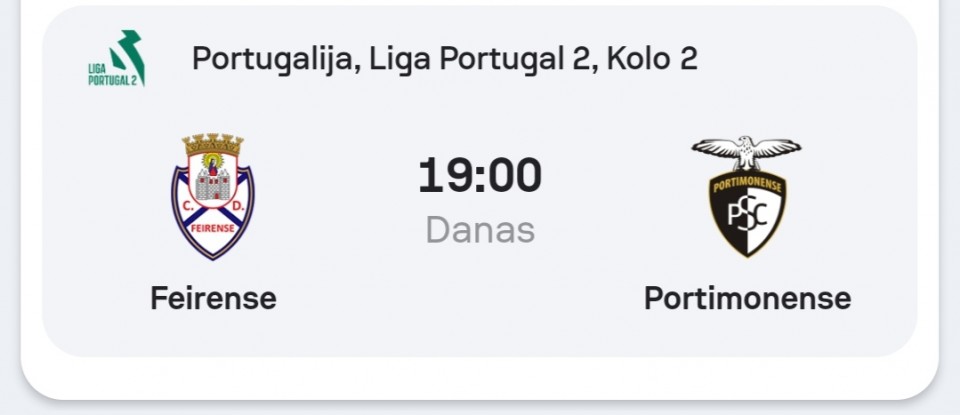This screenshot has height=415, width=960.
Task: Click the golden crown on Feirense crest
Action: click(x=212, y=144)
